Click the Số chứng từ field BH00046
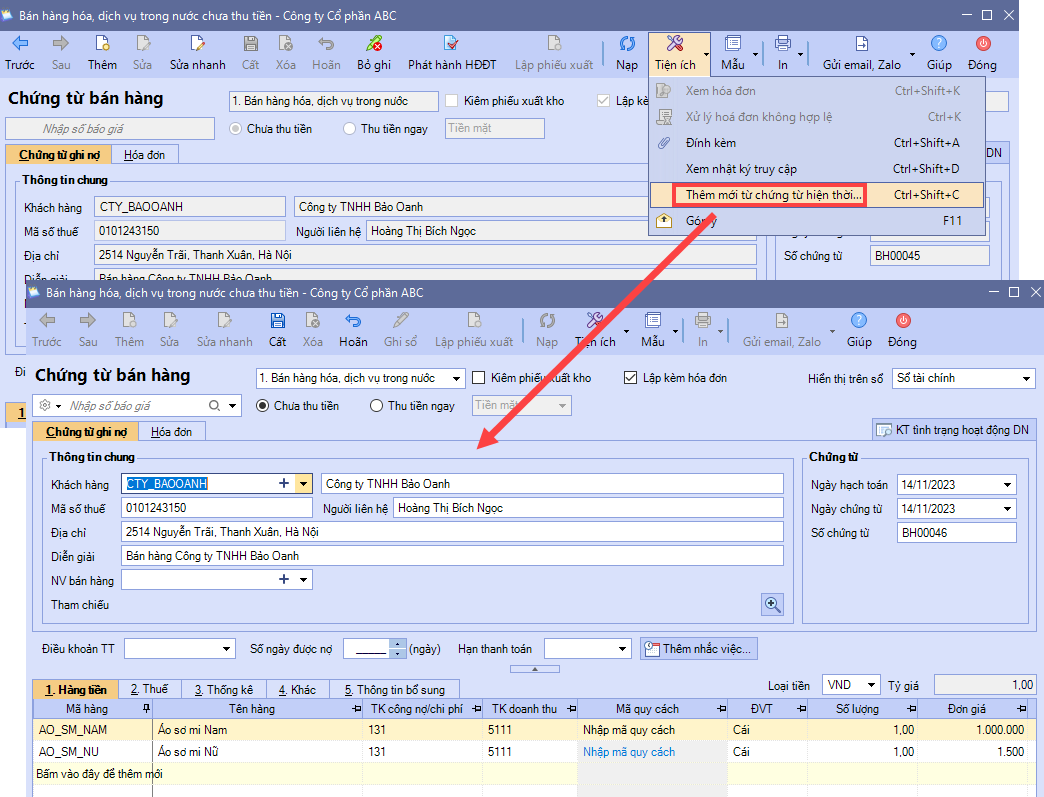 [955, 533]
